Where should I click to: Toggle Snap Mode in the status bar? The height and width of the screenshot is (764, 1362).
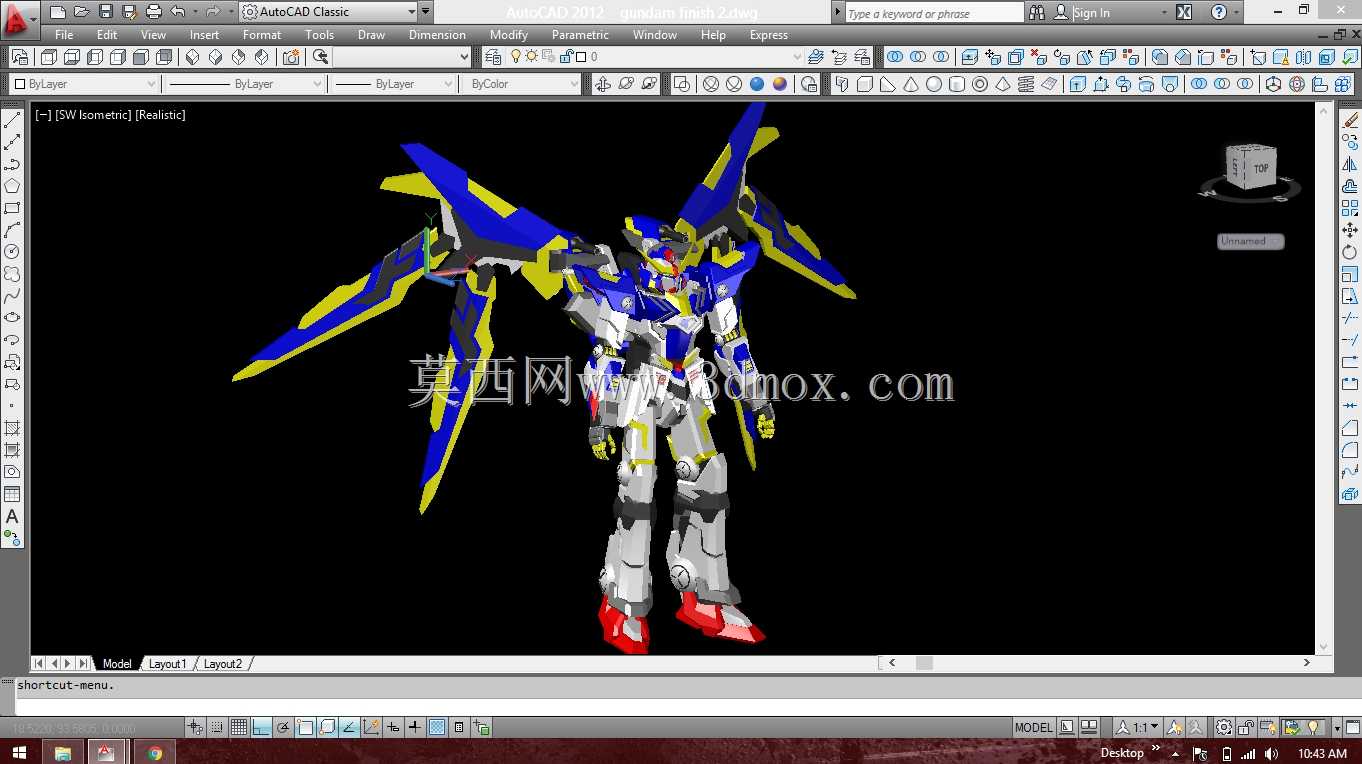point(218,727)
